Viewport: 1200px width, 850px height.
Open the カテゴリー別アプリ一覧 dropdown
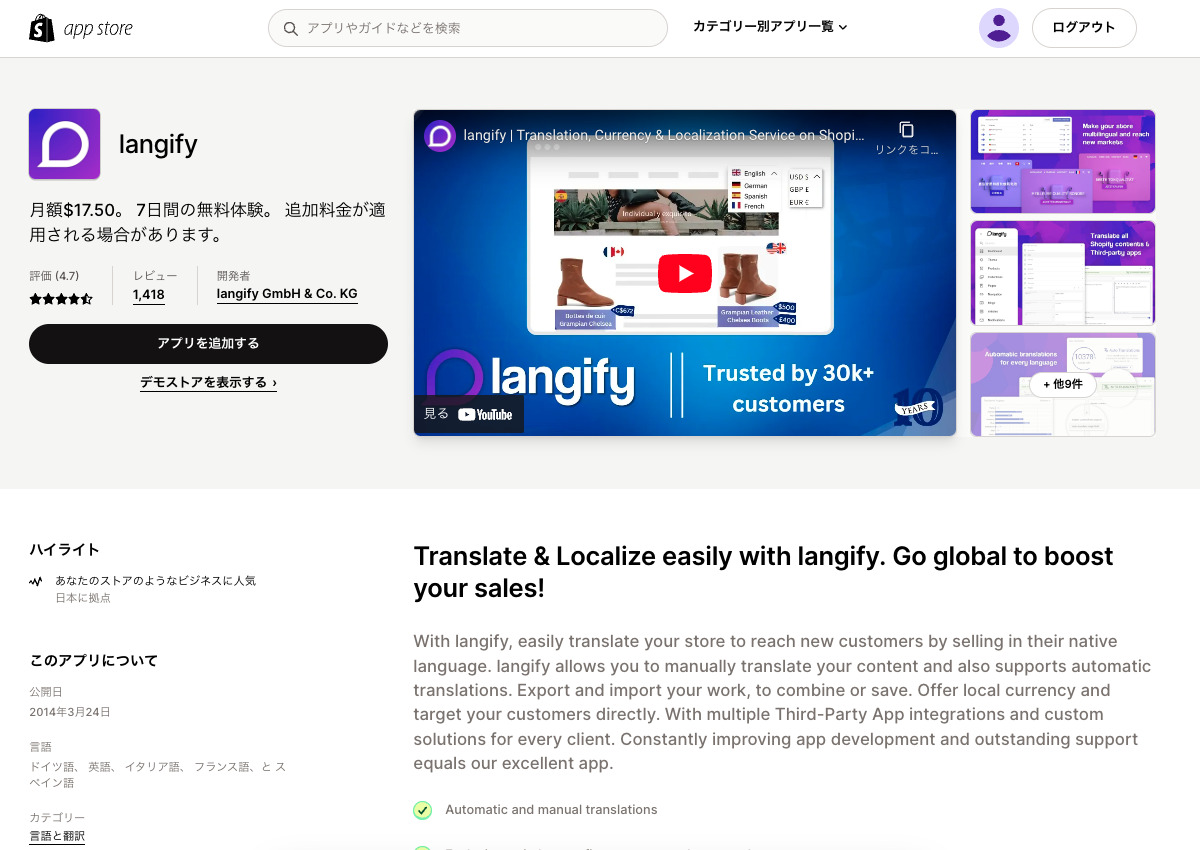(x=768, y=28)
